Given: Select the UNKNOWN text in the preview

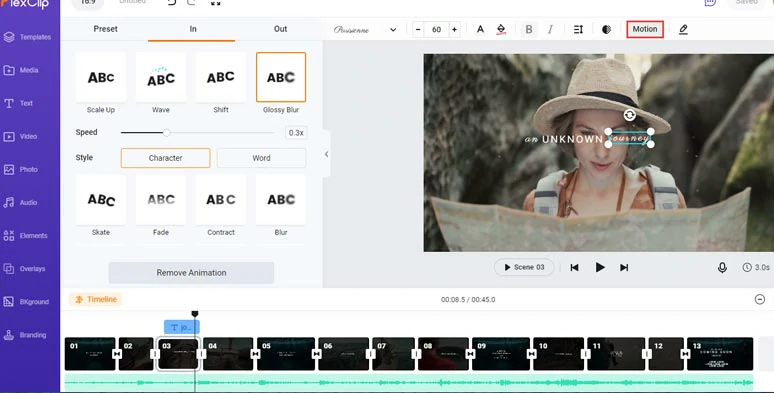Looking at the screenshot, I should coord(572,140).
